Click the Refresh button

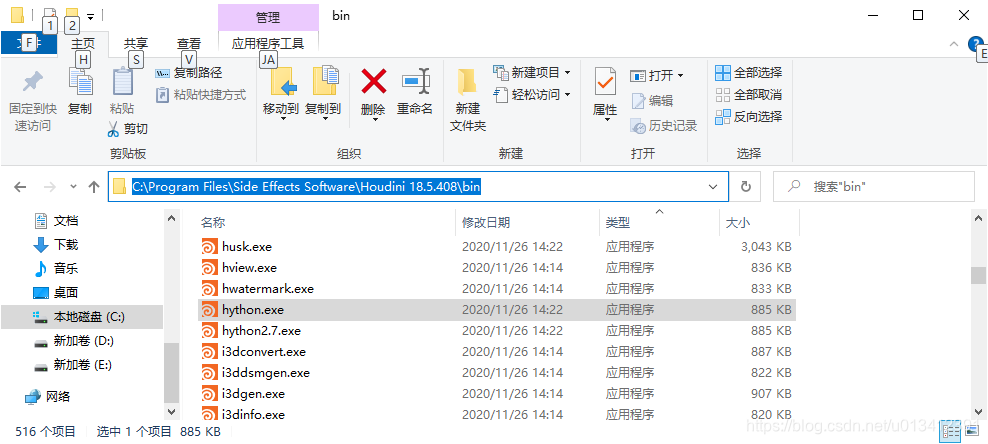coord(746,187)
